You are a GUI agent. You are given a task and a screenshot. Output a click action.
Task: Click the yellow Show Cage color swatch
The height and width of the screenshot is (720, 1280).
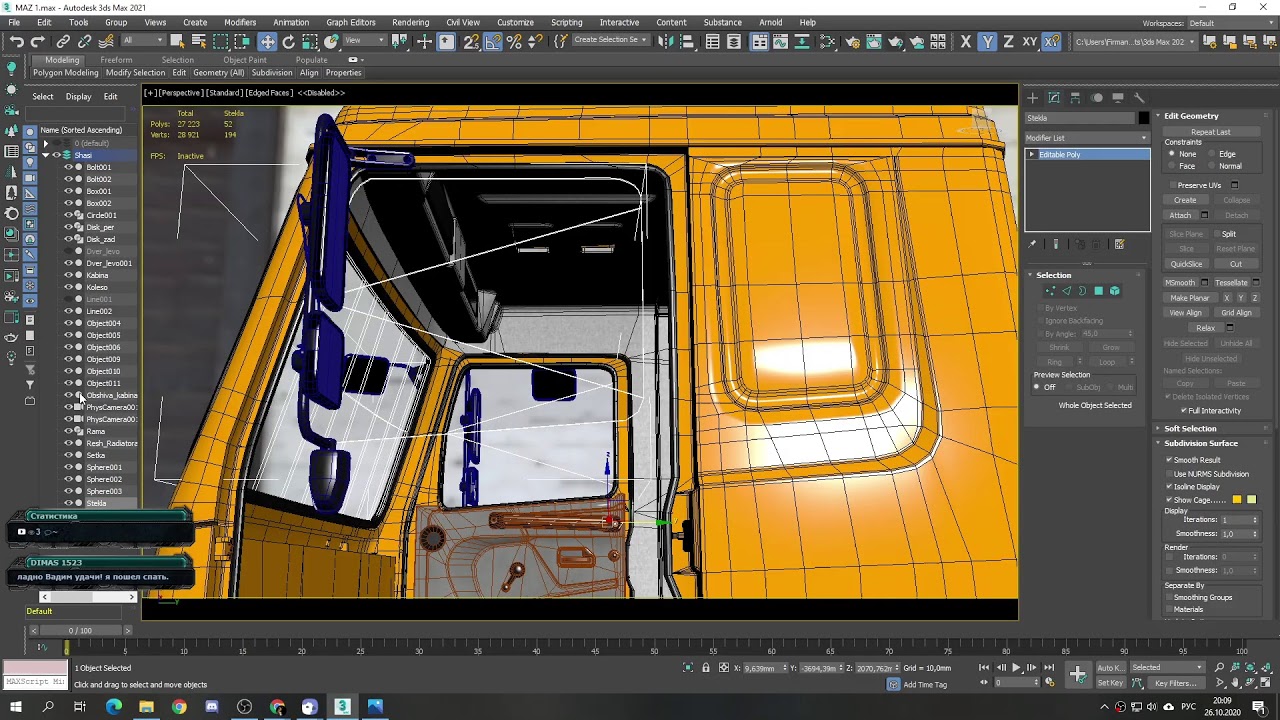pos(1251,500)
